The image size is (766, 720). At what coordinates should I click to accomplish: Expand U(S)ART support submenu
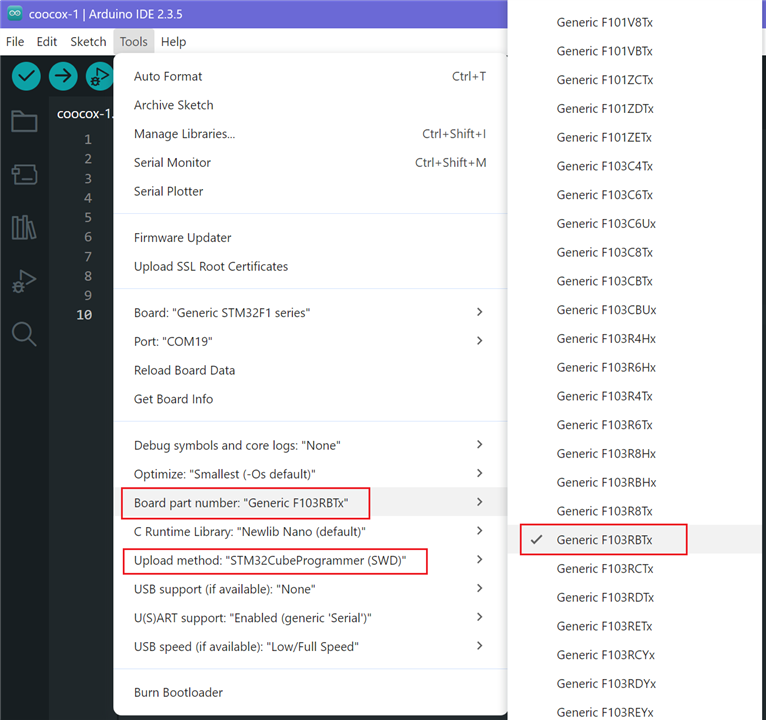coord(310,618)
